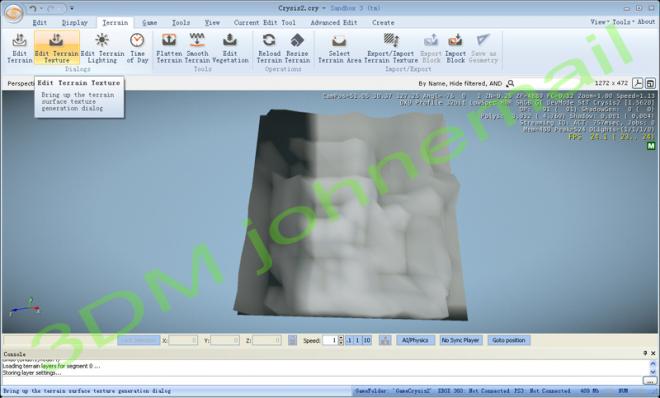
Task: Toggle the No Sync Player button
Action: pyautogui.click(x=460, y=340)
